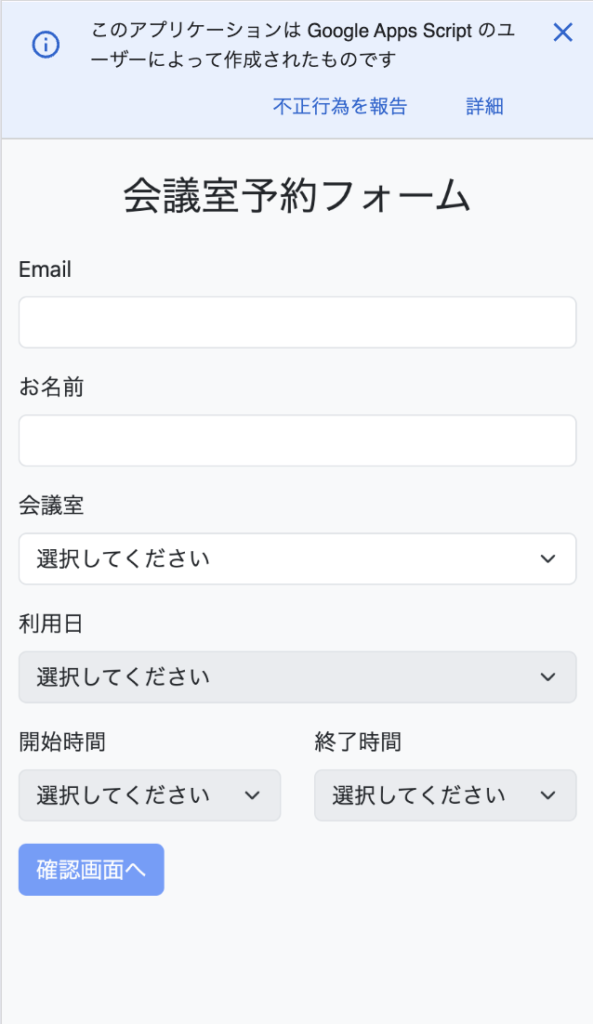Expand the 終了時間 dropdown
The image size is (593, 1024).
(x=445, y=795)
